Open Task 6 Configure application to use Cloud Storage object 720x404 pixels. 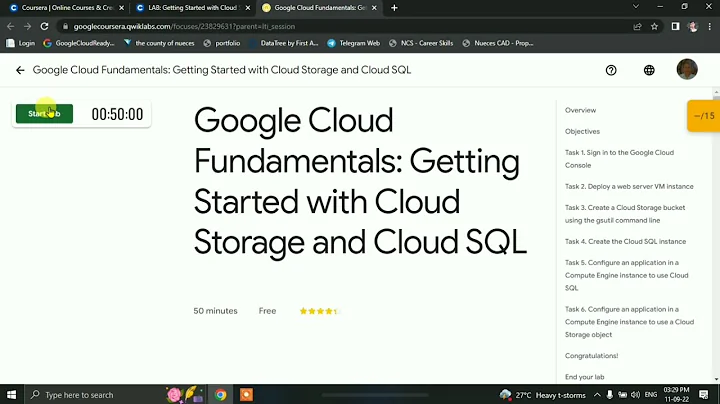630,322
